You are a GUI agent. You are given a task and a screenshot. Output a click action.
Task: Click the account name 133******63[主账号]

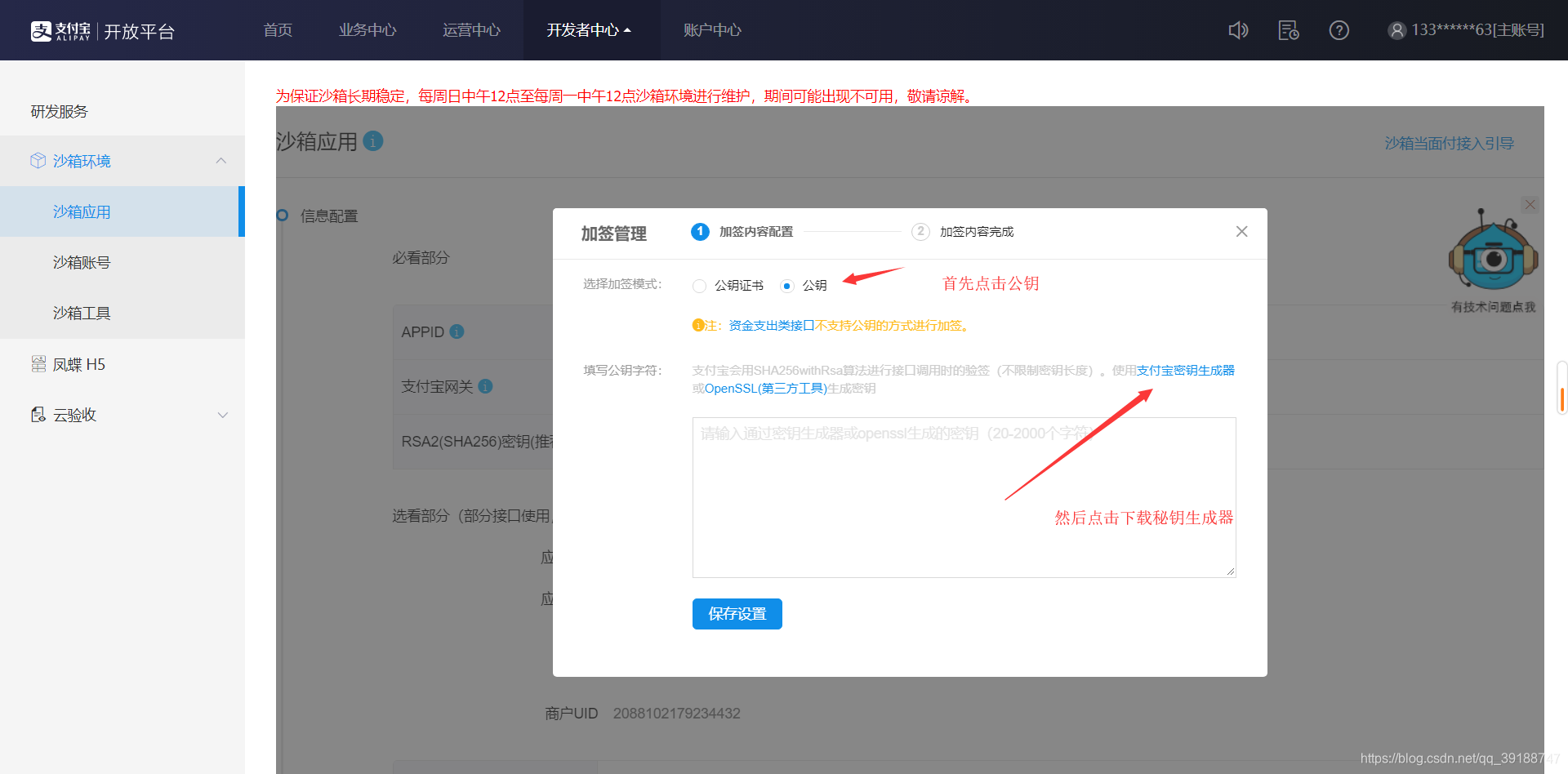[x=1478, y=30]
